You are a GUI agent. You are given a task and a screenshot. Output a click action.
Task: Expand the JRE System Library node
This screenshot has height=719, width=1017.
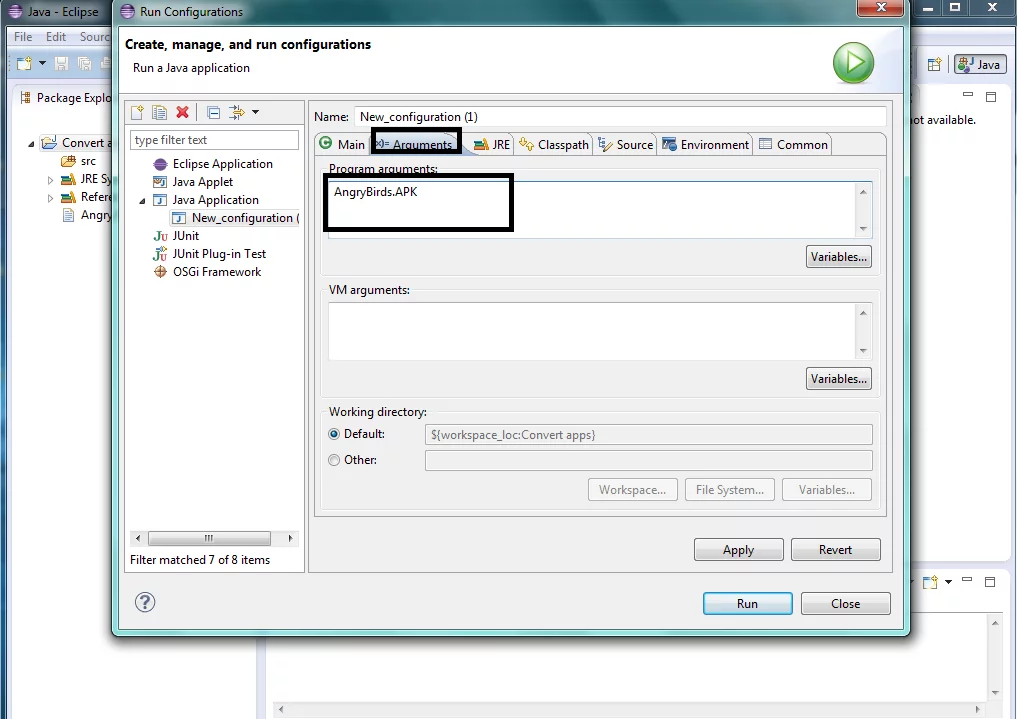pos(51,180)
